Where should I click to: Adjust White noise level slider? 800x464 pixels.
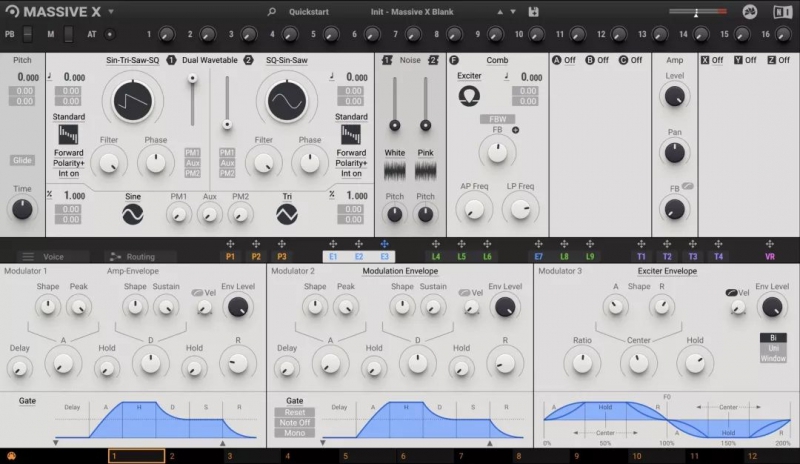[394, 103]
